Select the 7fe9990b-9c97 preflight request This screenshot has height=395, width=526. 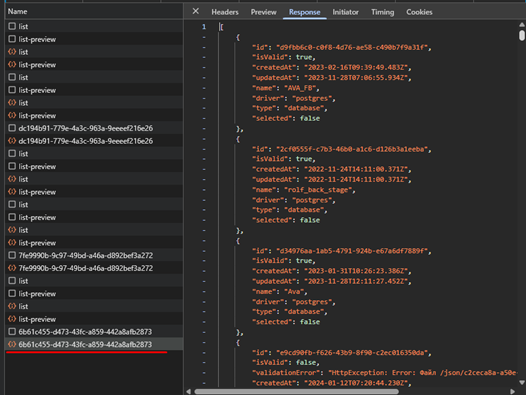[94, 255]
